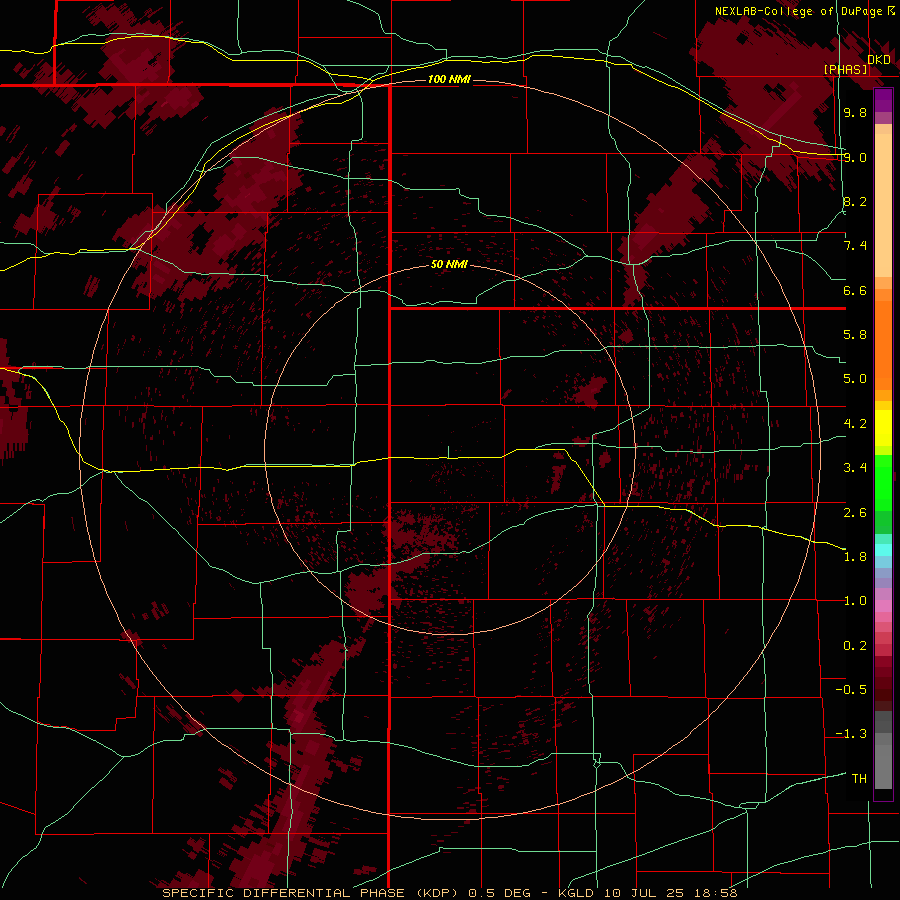This screenshot has width=900, height=900.
Task: Click the bright green band of the color scale
Action: tap(883, 482)
